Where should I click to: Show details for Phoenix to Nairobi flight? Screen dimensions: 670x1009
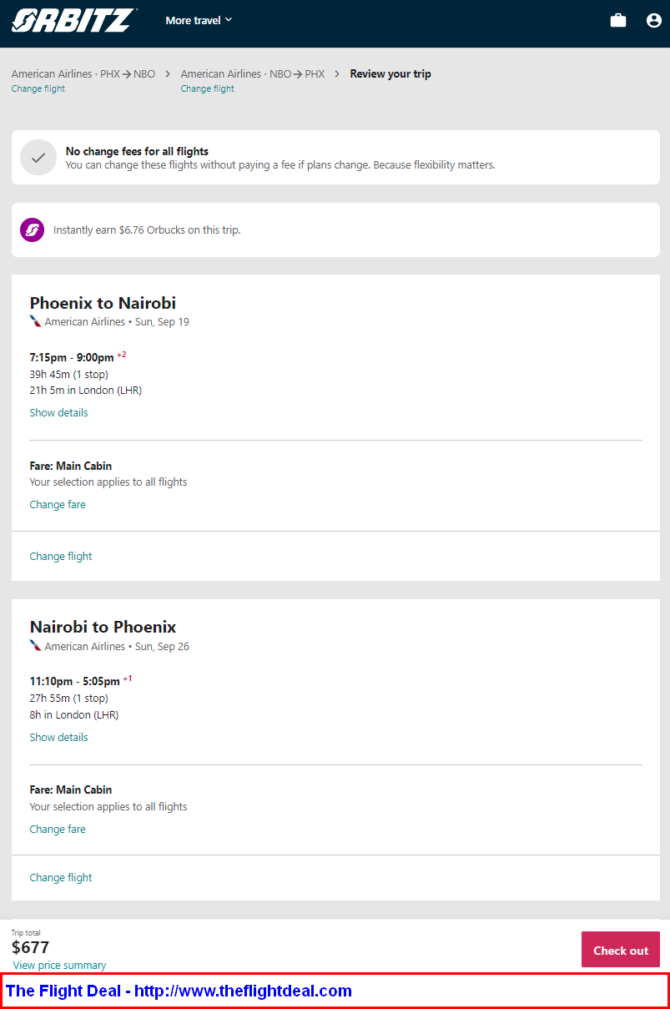(x=59, y=412)
